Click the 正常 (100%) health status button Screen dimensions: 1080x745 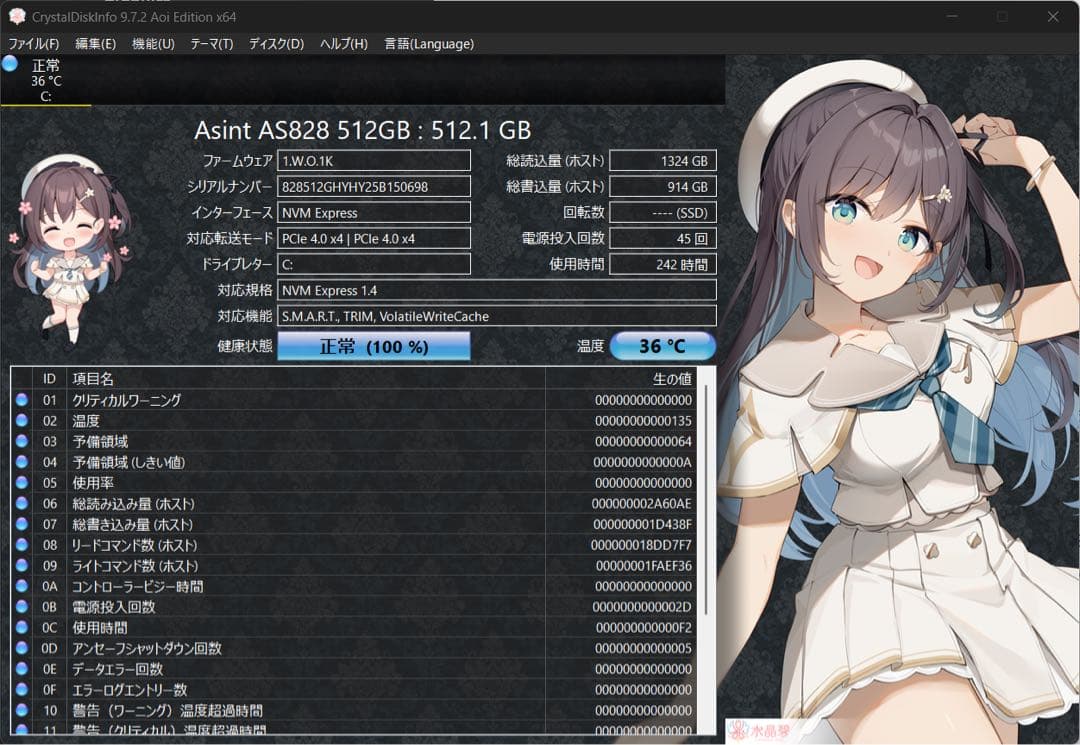click(x=374, y=346)
